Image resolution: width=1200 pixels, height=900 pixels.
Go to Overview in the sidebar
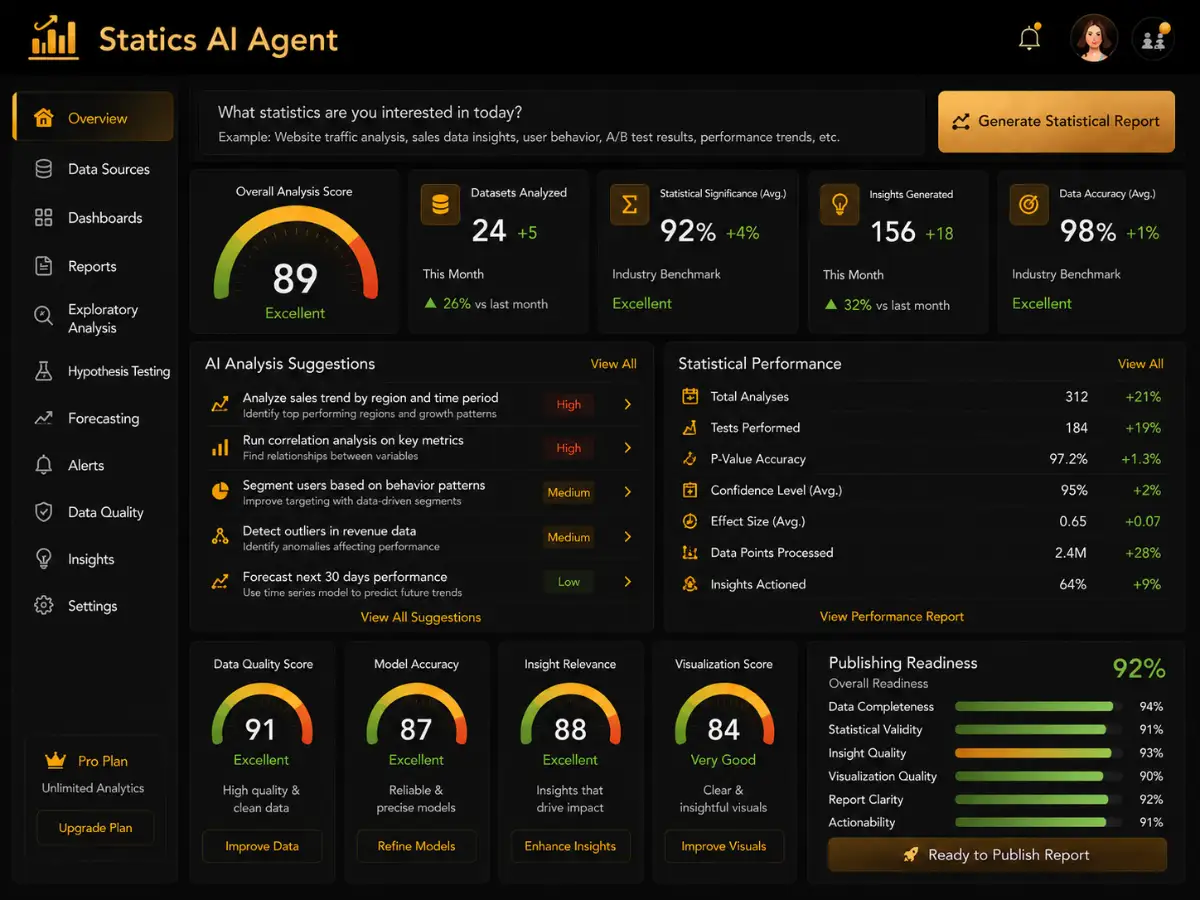click(x=93, y=117)
